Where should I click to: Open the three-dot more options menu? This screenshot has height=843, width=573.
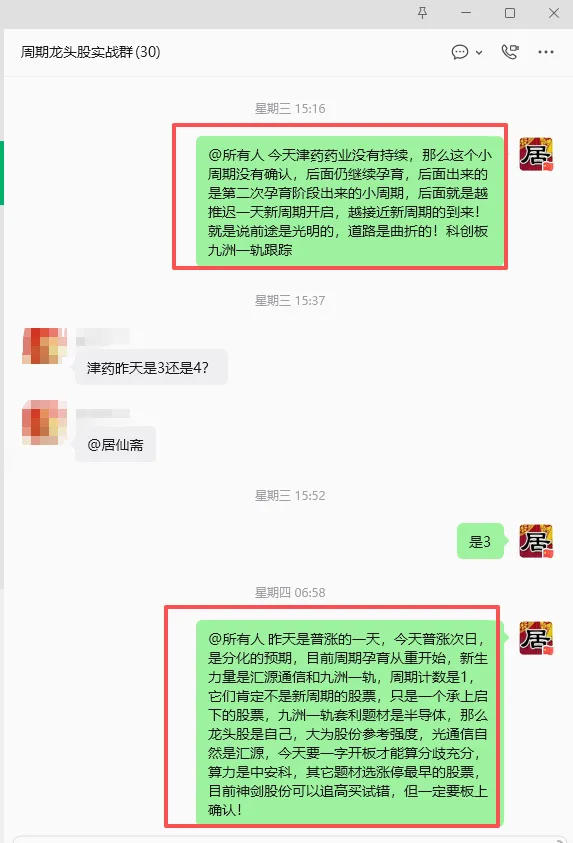coord(546,52)
